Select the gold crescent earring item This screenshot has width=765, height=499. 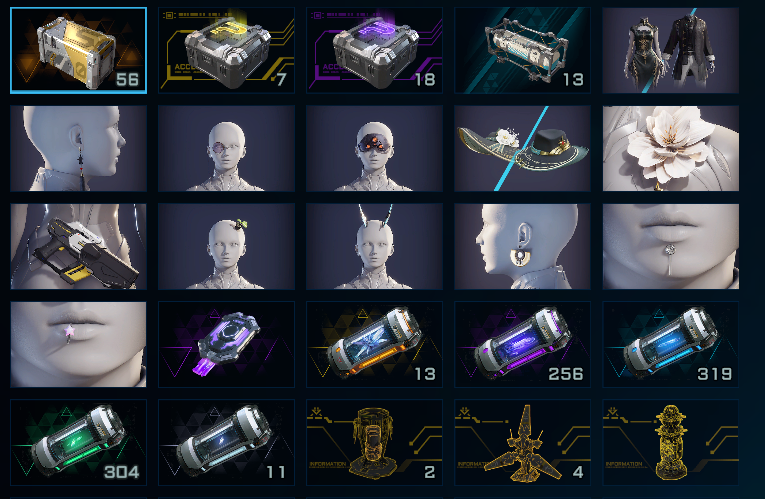pyautogui.click(x=523, y=246)
